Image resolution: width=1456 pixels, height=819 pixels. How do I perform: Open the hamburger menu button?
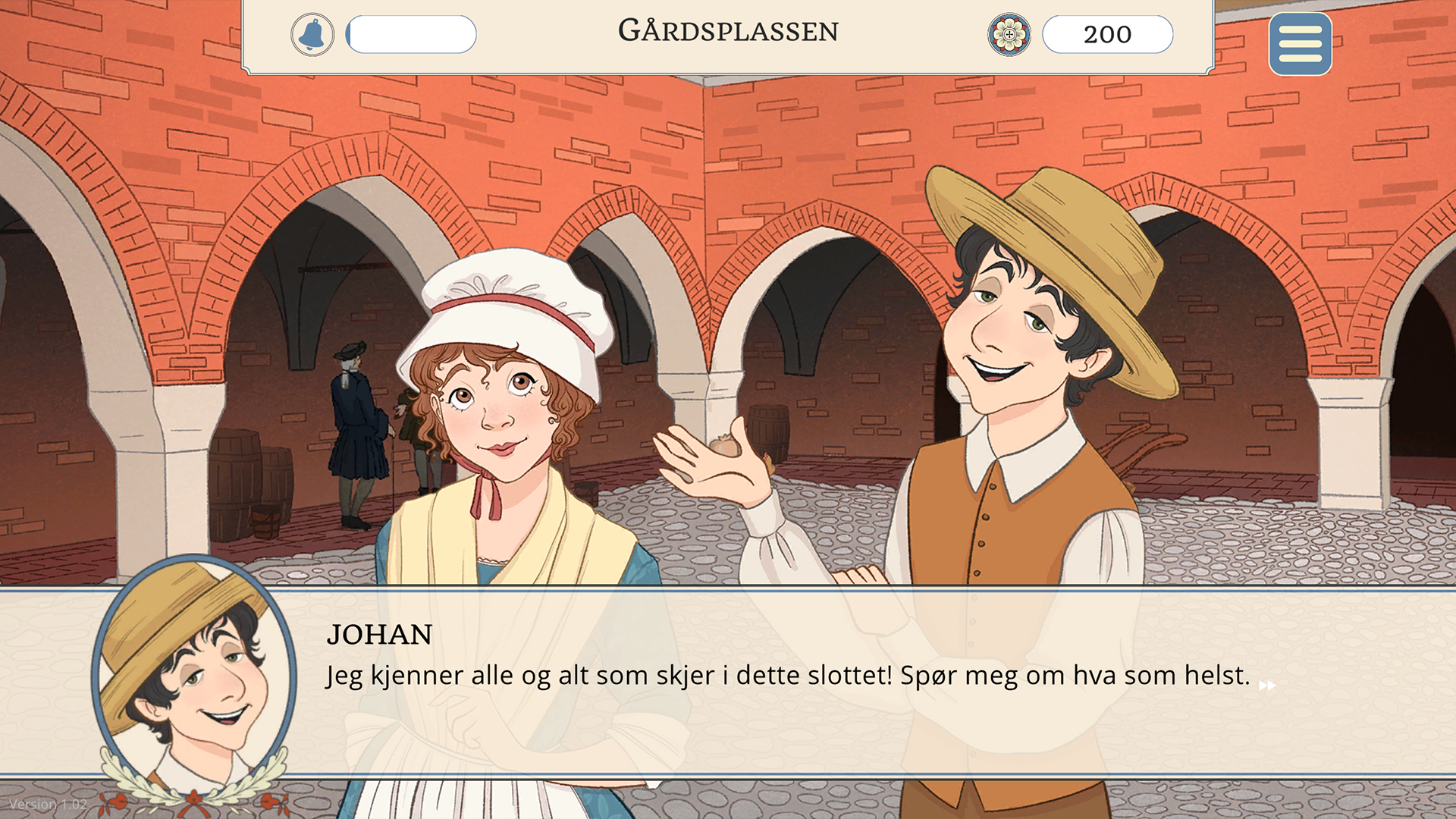pyautogui.click(x=1300, y=44)
